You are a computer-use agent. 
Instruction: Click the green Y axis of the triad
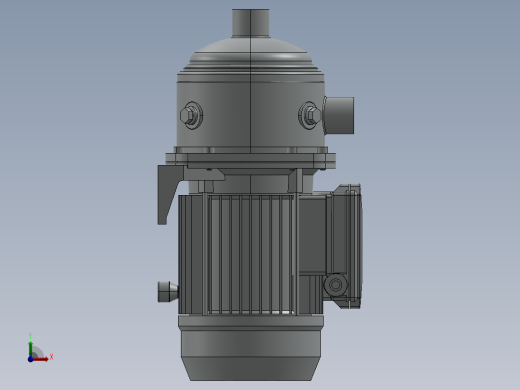31,349
